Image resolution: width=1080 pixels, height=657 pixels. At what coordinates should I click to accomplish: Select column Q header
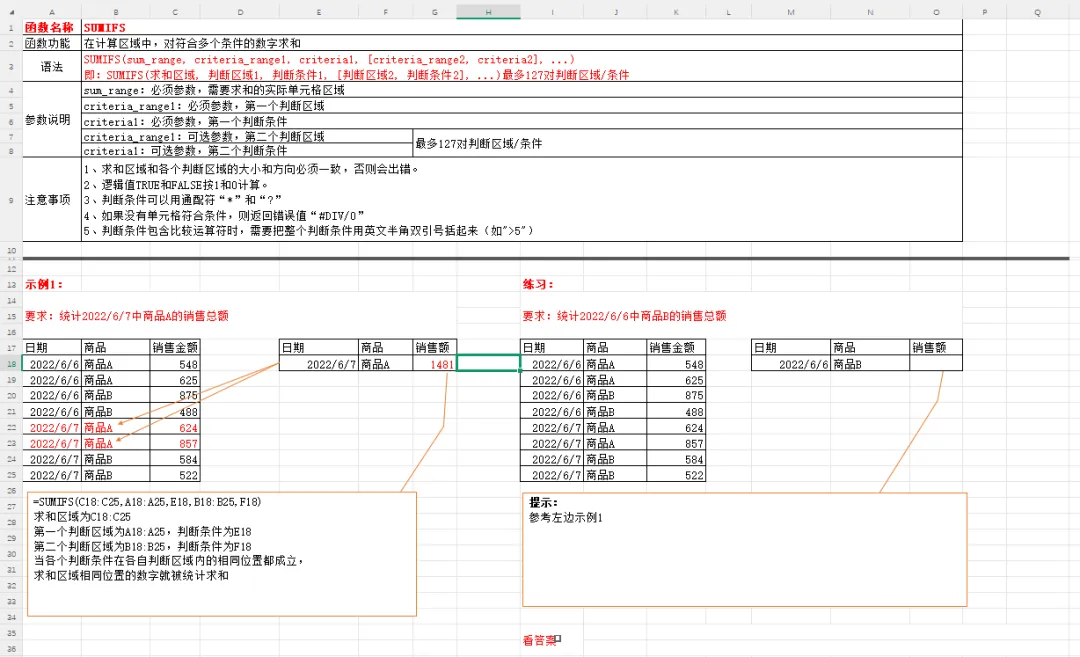pos(1037,12)
